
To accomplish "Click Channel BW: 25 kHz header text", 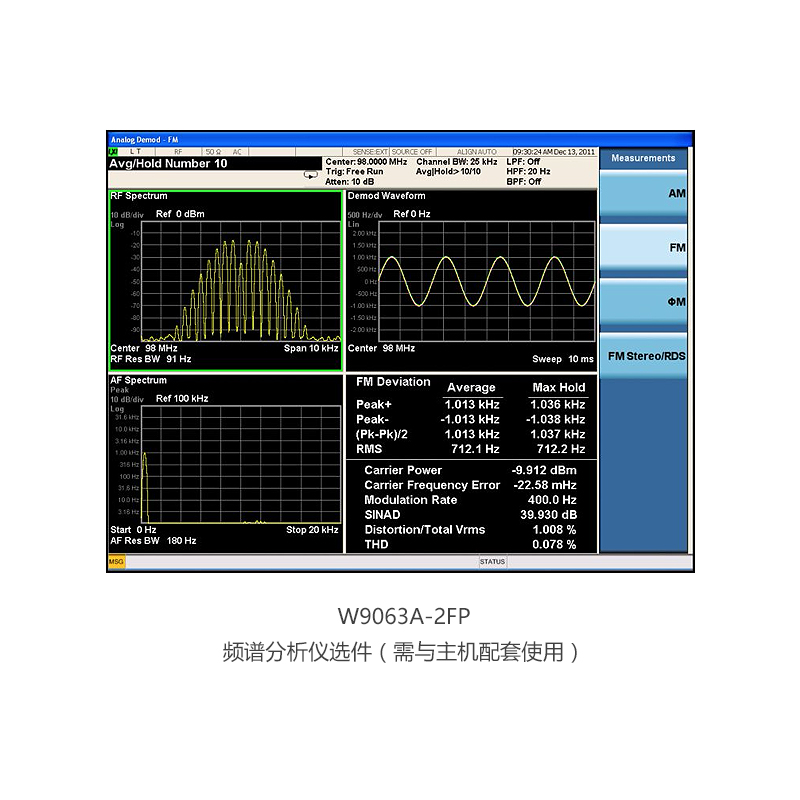I will 457,162.
